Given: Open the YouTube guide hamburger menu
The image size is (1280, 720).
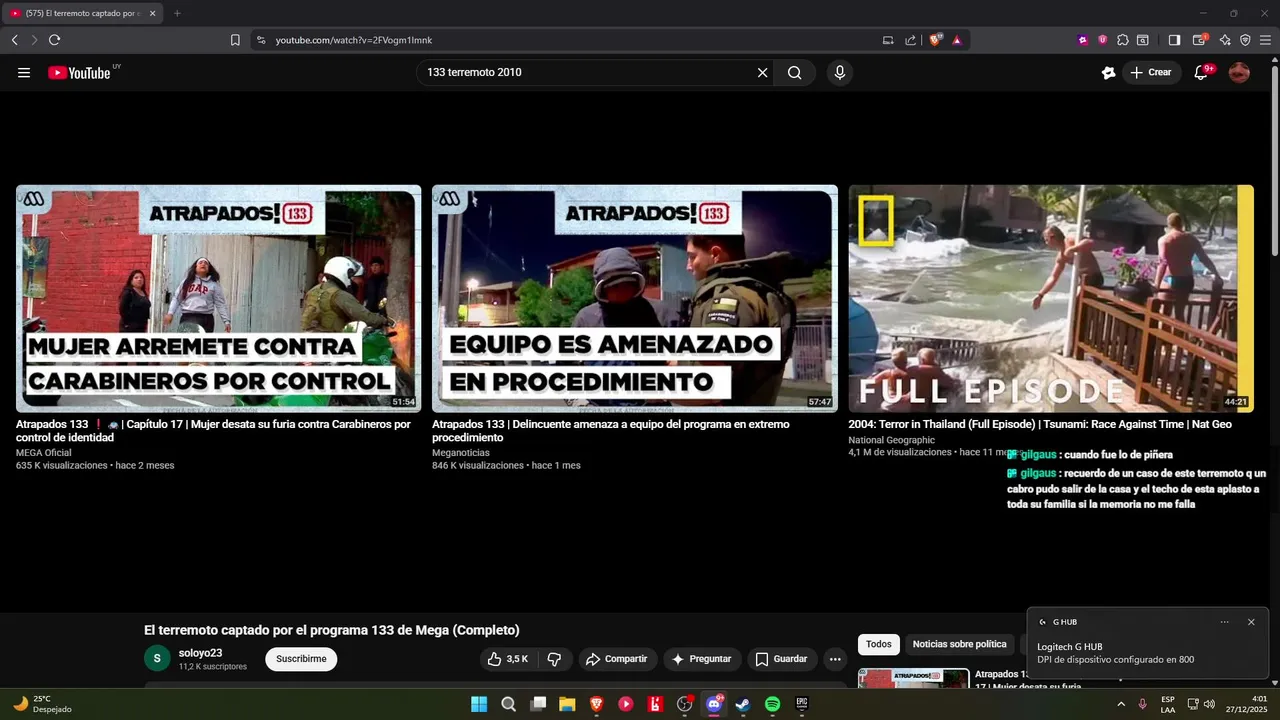Looking at the screenshot, I should click(24, 72).
